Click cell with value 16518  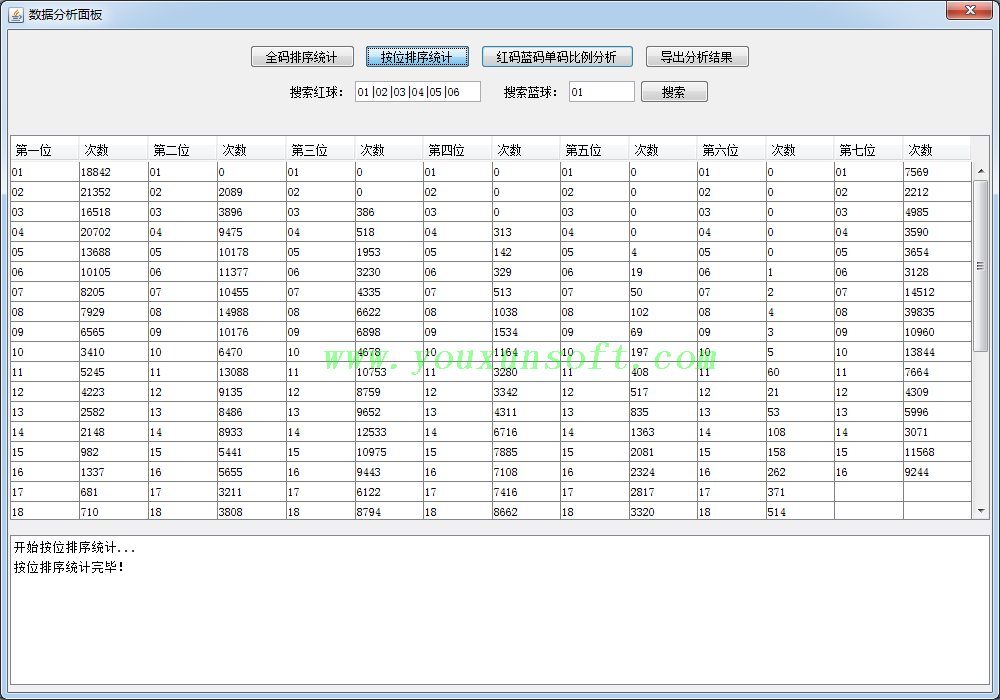pyautogui.click(x=114, y=212)
